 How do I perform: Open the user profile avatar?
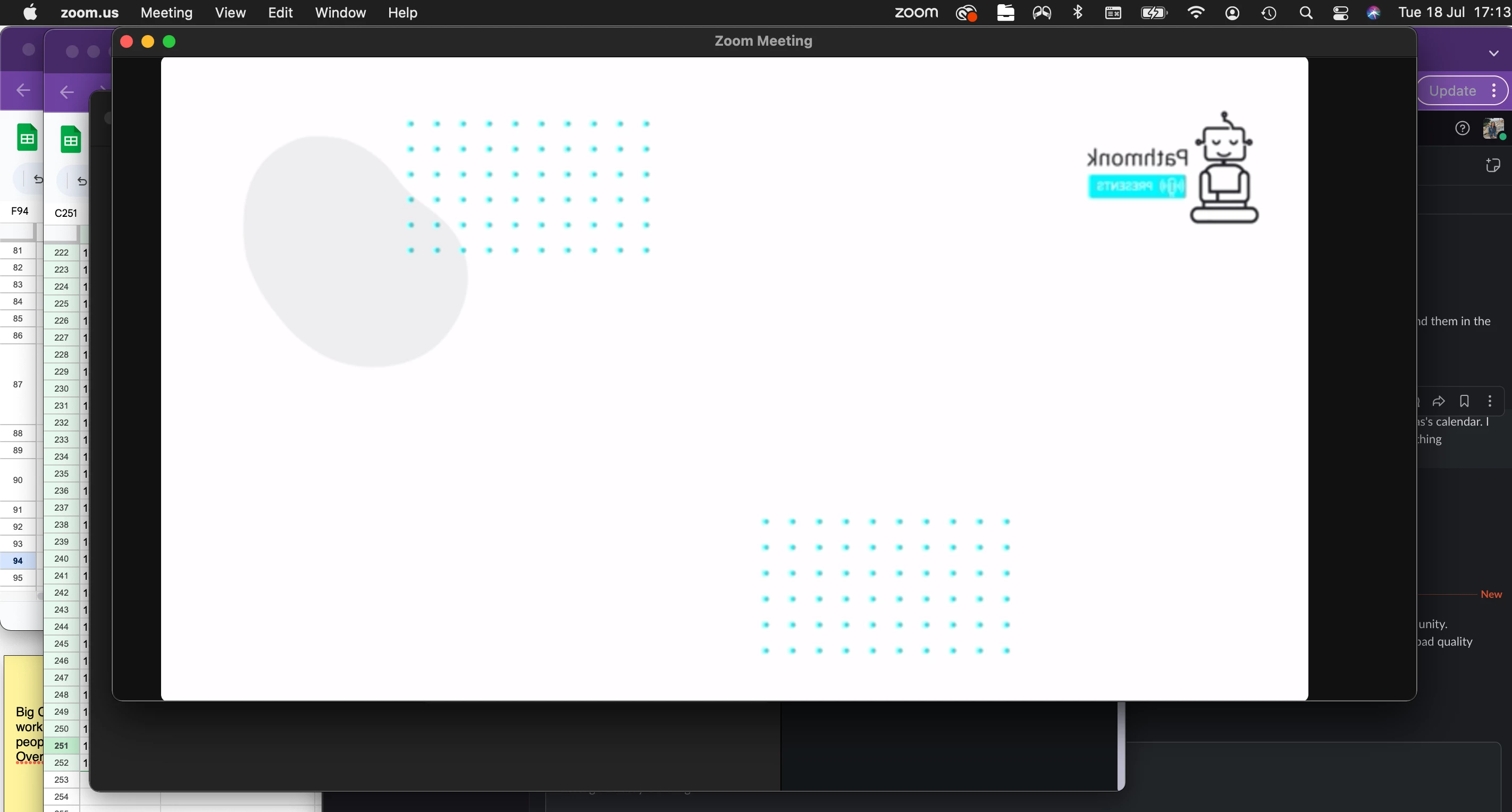1493,128
